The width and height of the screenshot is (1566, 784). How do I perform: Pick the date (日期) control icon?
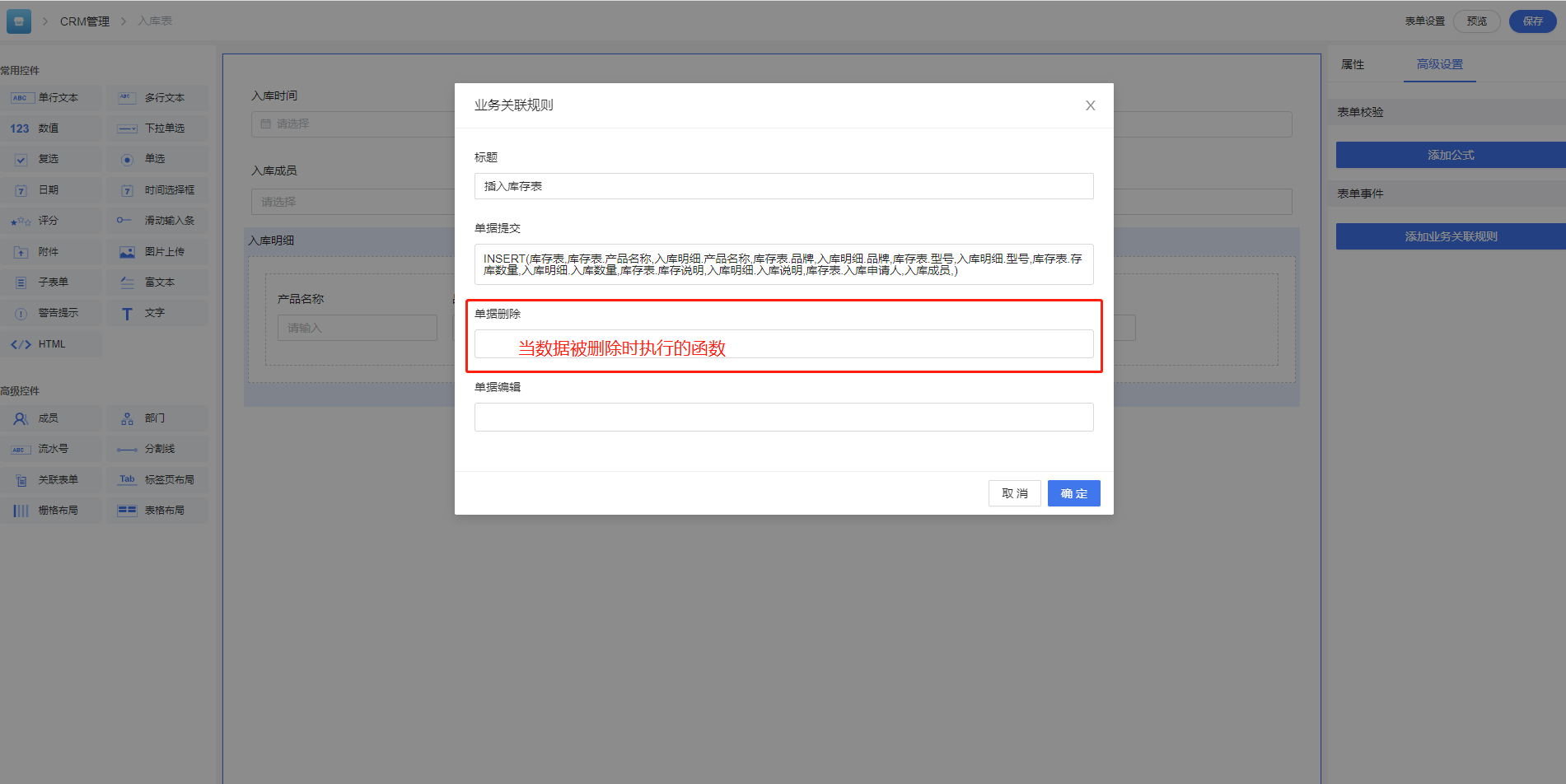click(21, 190)
